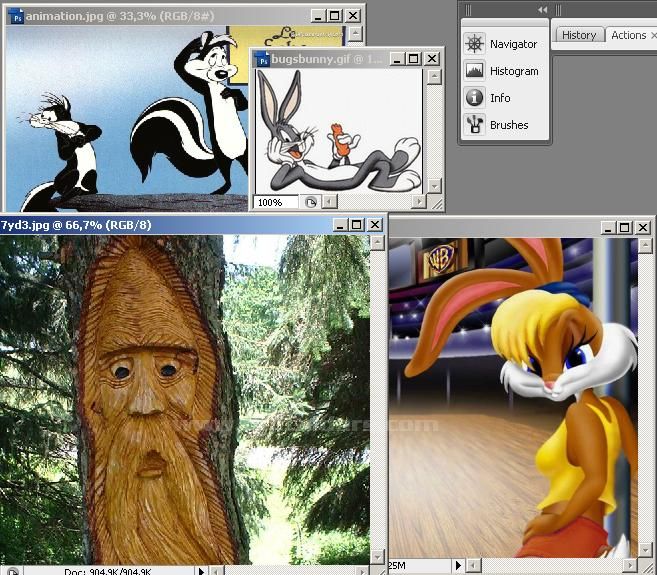Viewport: 657px width, 575px height.
Task: Click the resize grip of bugsbunny.gif window
Action: click(436, 203)
